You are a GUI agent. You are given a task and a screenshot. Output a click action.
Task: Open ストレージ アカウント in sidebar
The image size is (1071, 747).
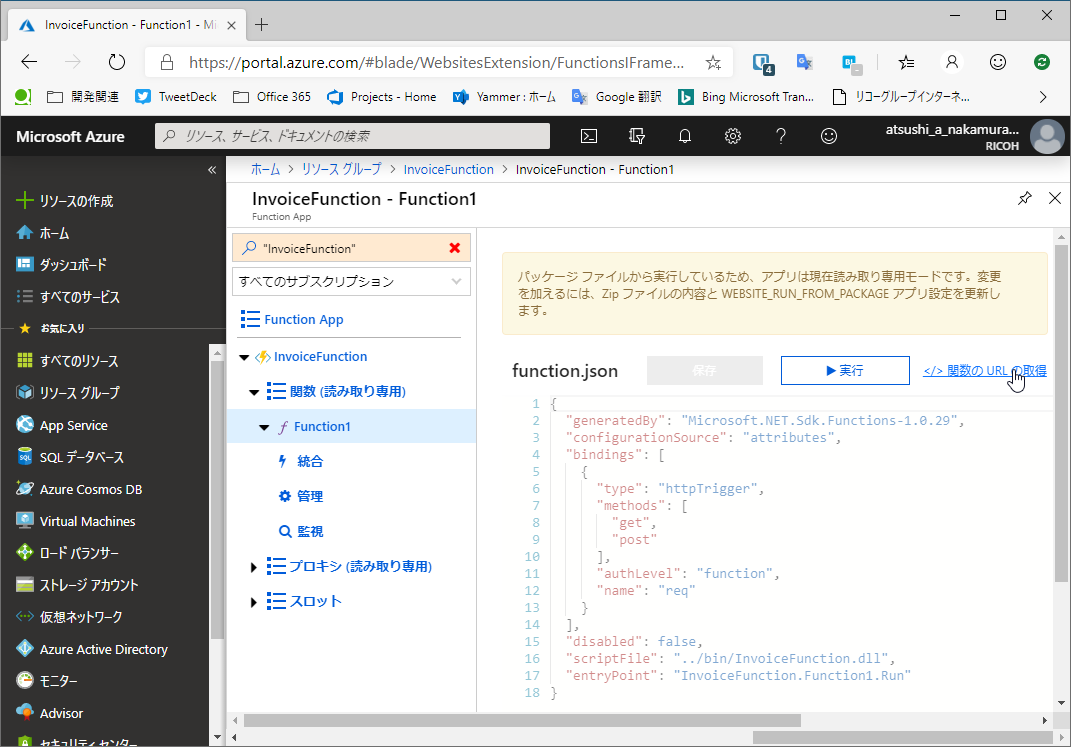(x=76, y=585)
